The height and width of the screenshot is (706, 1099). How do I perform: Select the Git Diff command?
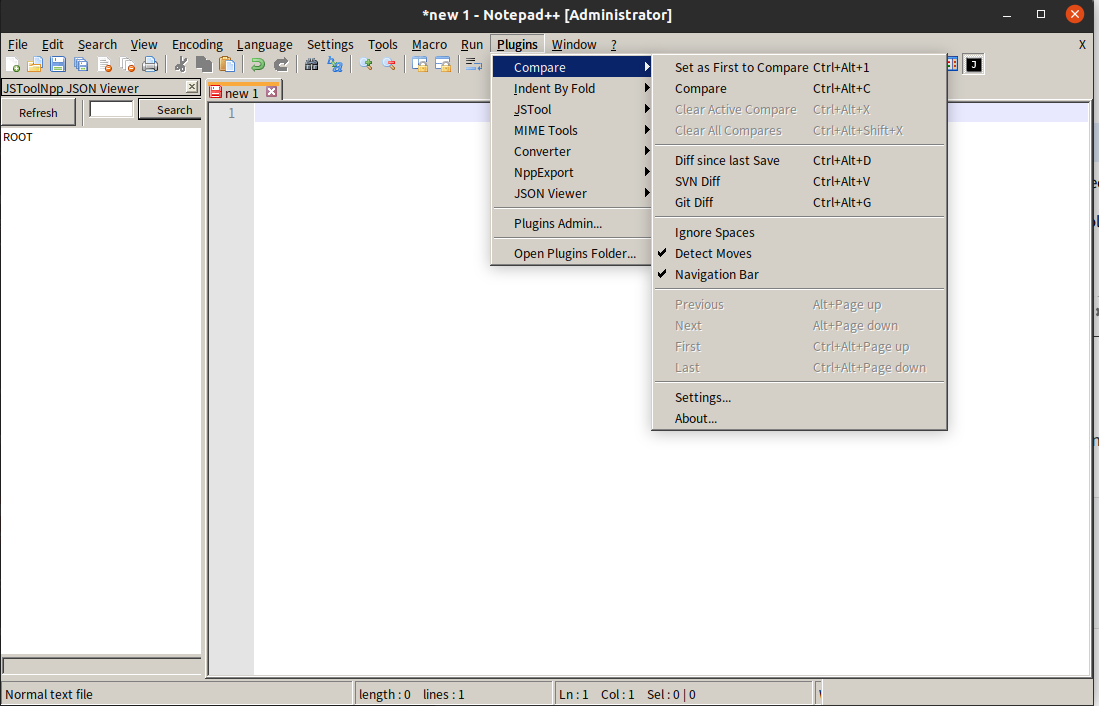799,203
